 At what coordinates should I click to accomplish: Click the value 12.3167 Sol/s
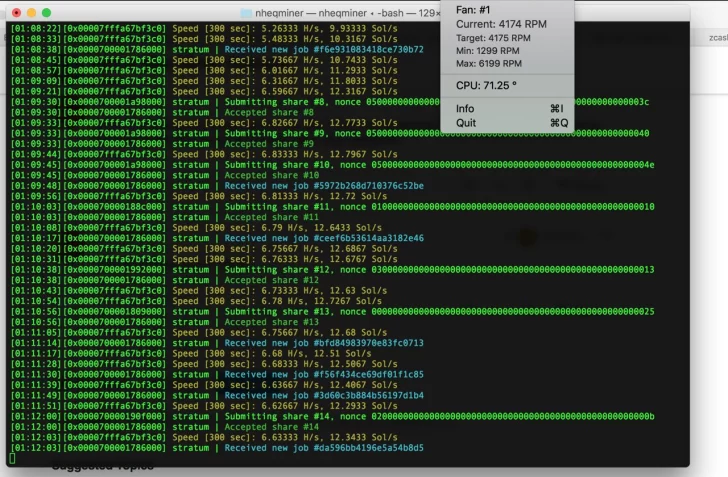pos(364,91)
